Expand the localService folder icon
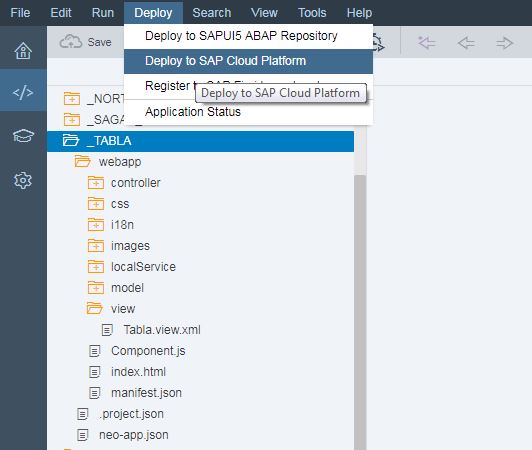The image size is (532, 450). coord(96,267)
